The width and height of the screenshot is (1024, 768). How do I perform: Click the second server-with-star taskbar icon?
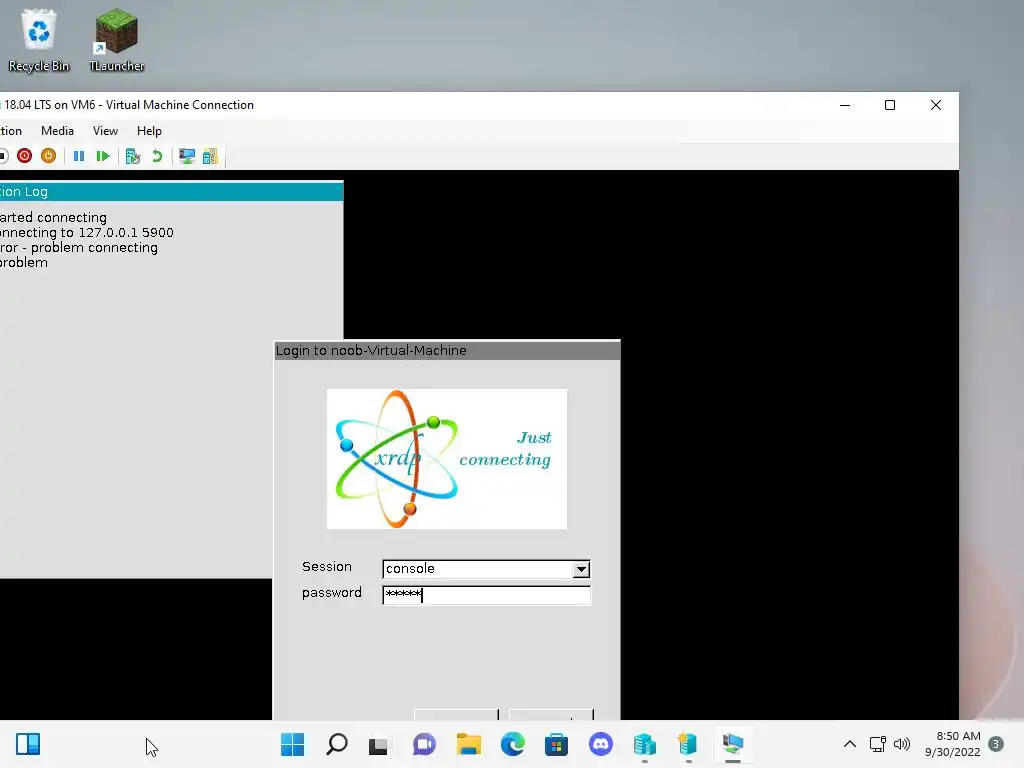[688, 744]
